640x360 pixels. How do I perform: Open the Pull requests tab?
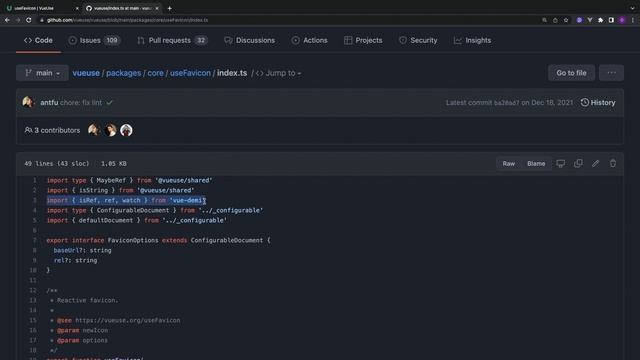point(172,40)
